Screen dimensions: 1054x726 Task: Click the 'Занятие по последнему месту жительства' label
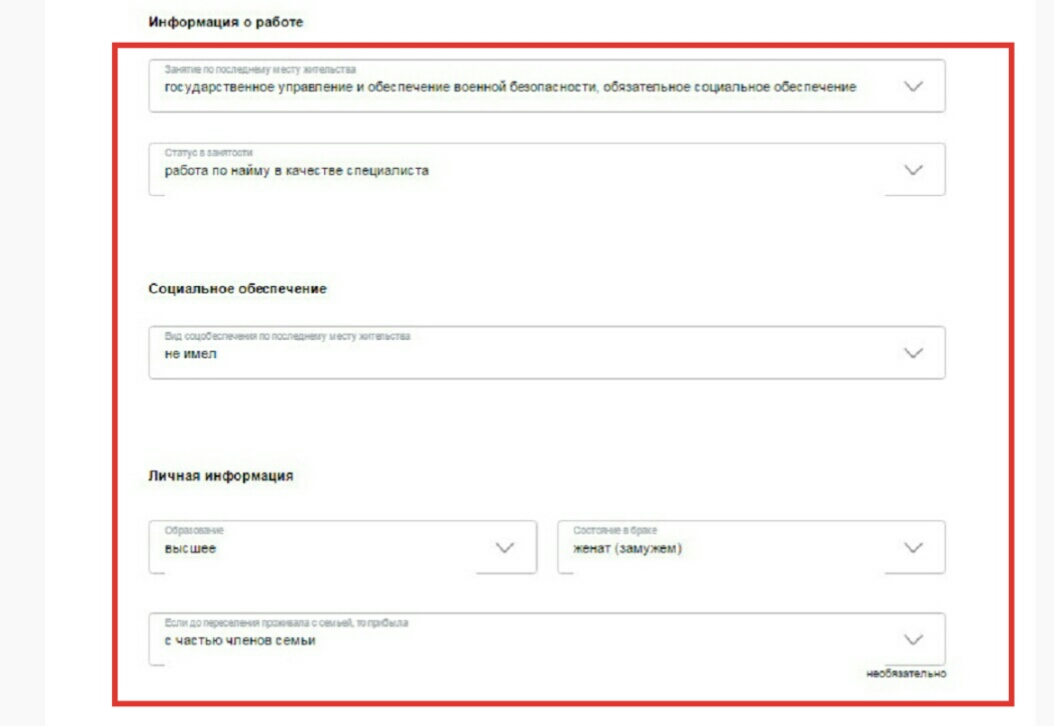(260, 70)
